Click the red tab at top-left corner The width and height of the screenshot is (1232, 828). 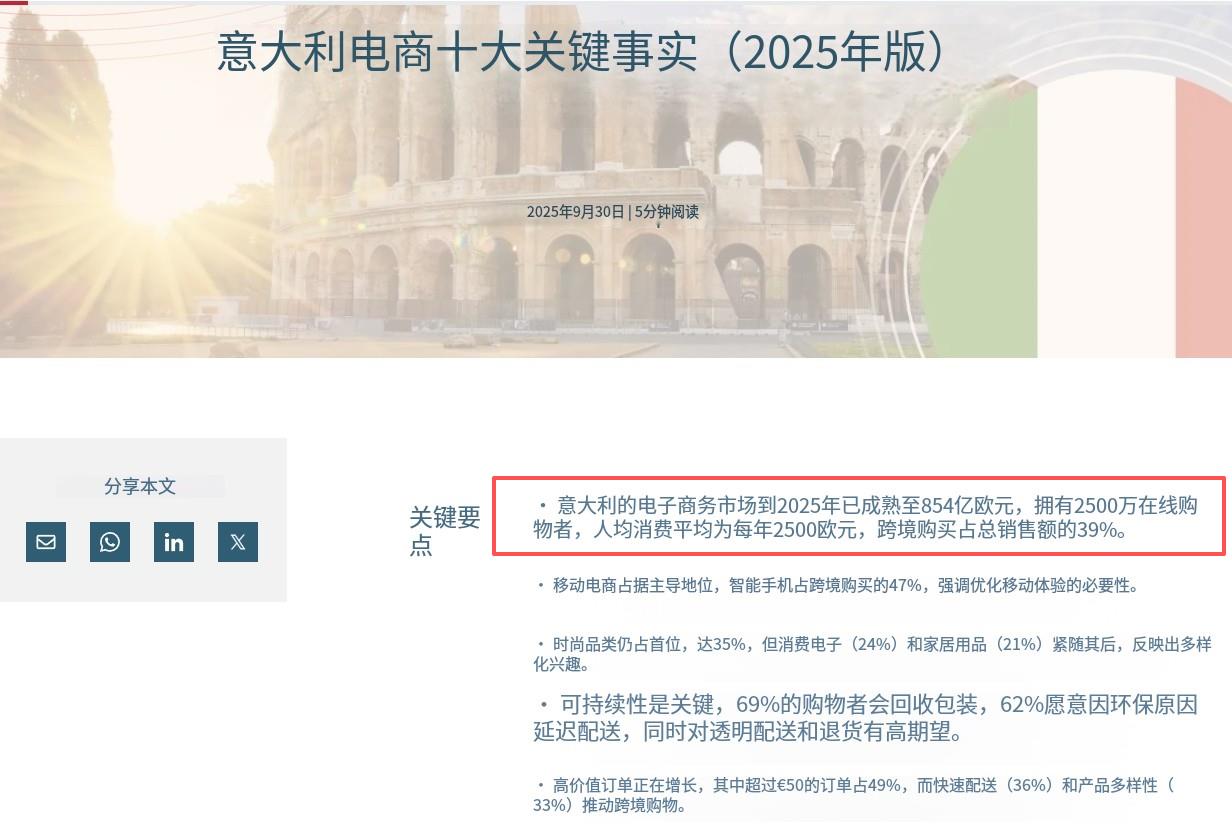[x=13, y=2]
